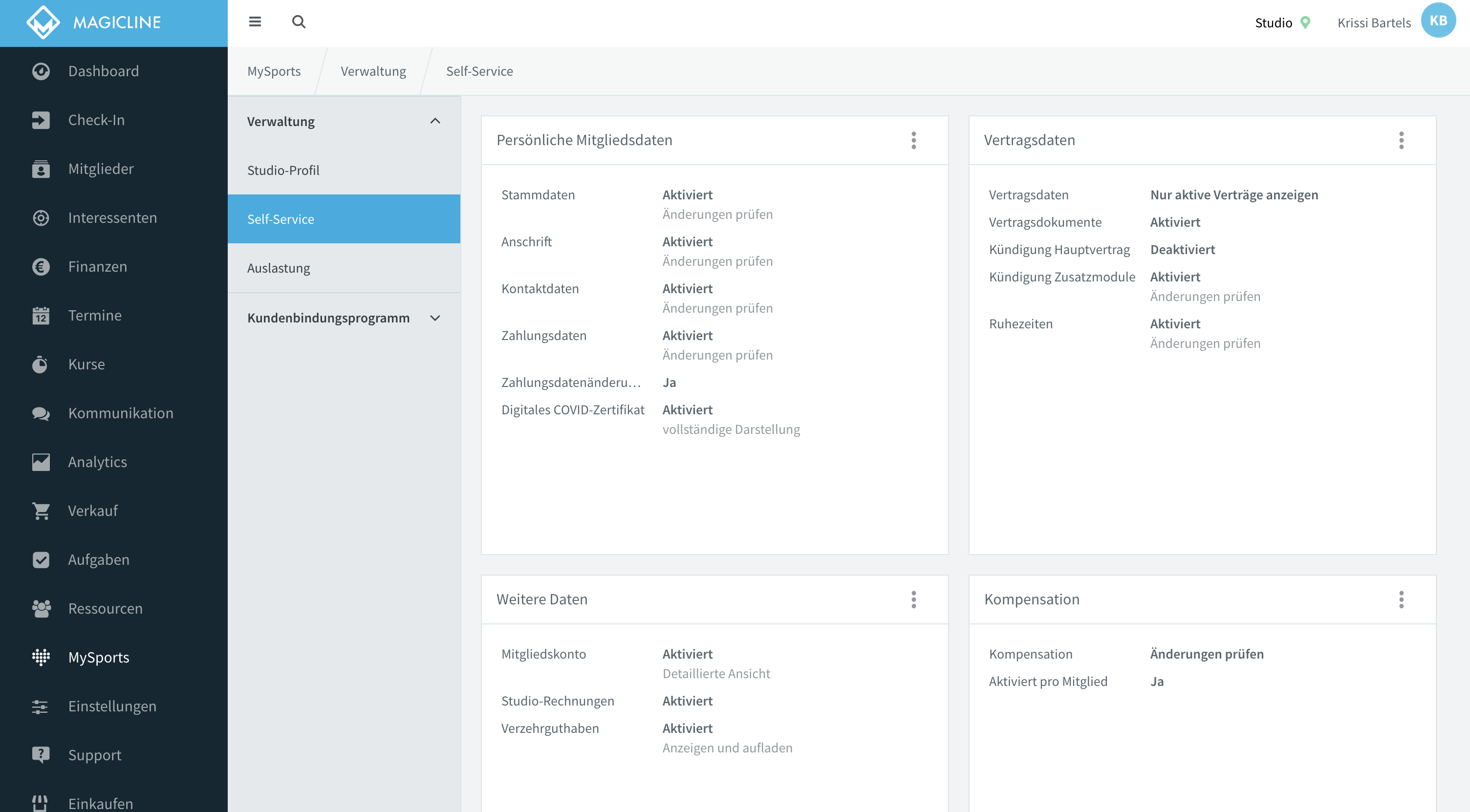This screenshot has height=812, width=1470.
Task: Click the Support question mark icon
Action: [x=41, y=755]
